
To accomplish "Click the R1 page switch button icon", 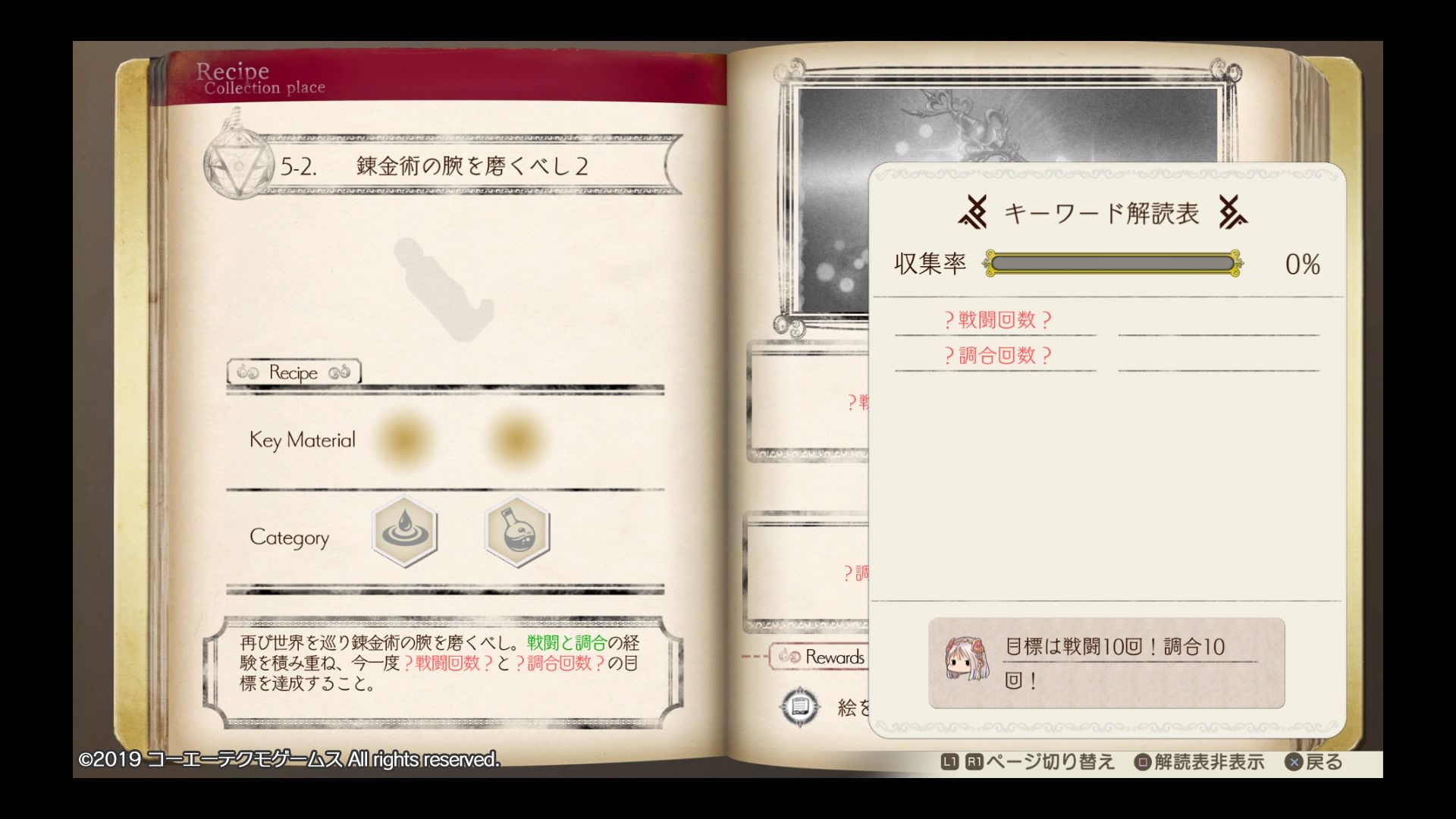I will [x=974, y=762].
